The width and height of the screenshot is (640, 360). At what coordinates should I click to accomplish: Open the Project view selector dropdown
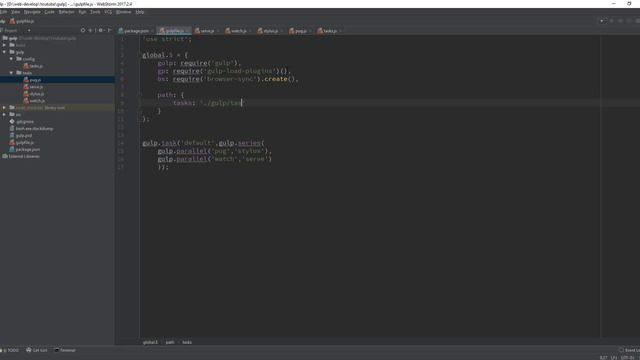point(29,31)
